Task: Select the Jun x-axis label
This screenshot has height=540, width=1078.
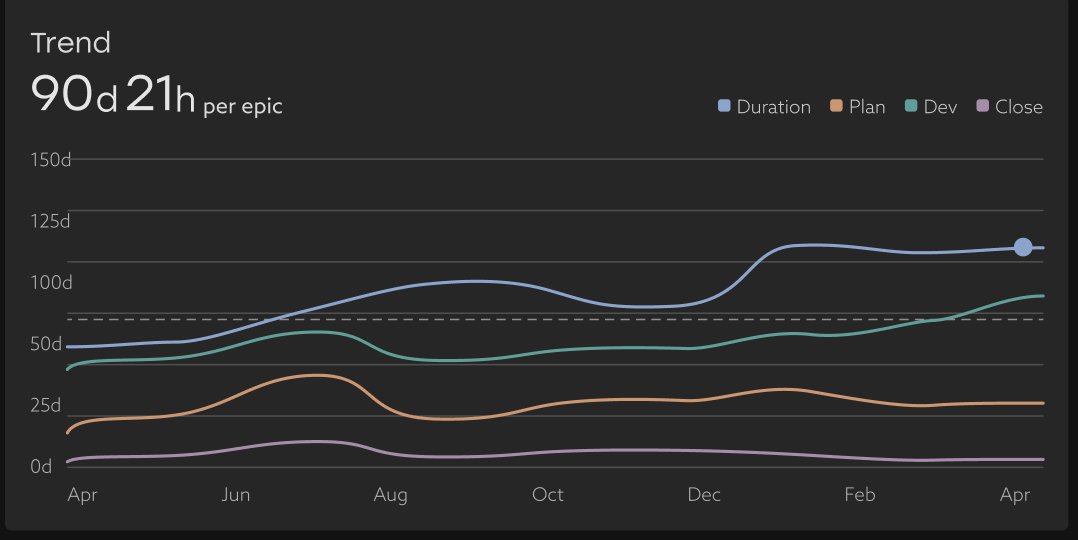Action: 236,495
